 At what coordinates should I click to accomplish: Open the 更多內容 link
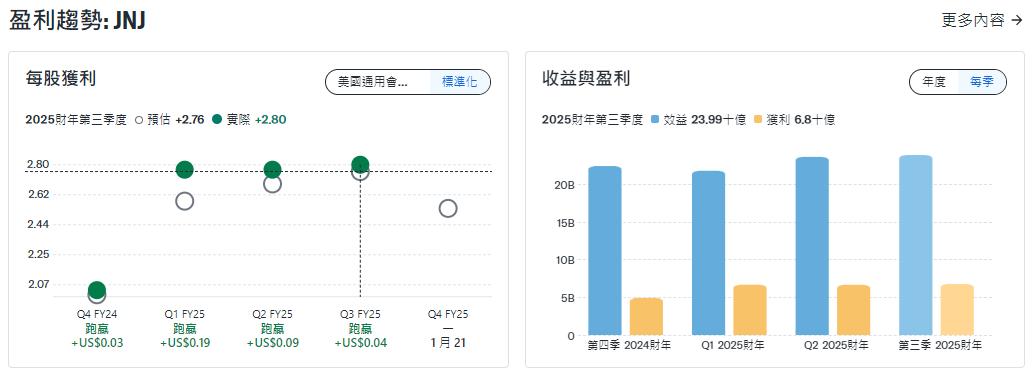coord(982,20)
